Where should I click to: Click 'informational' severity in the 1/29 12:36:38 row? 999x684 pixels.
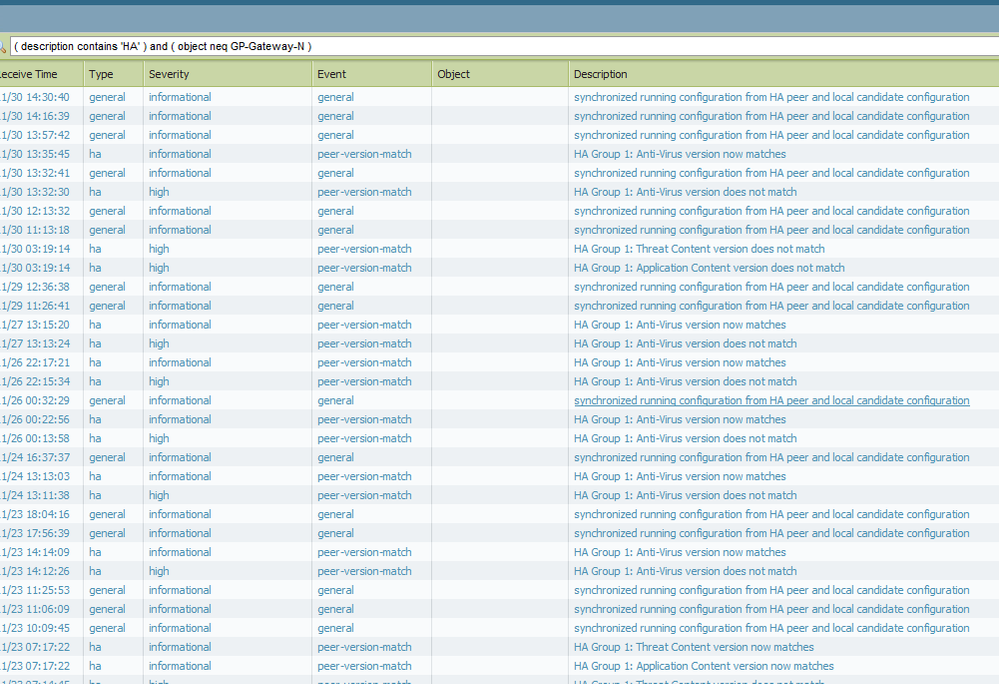pyautogui.click(x=180, y=287)
